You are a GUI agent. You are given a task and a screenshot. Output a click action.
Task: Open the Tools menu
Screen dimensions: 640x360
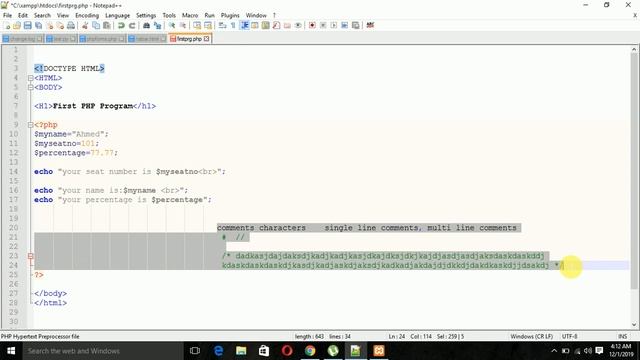[x=169, y=16]
